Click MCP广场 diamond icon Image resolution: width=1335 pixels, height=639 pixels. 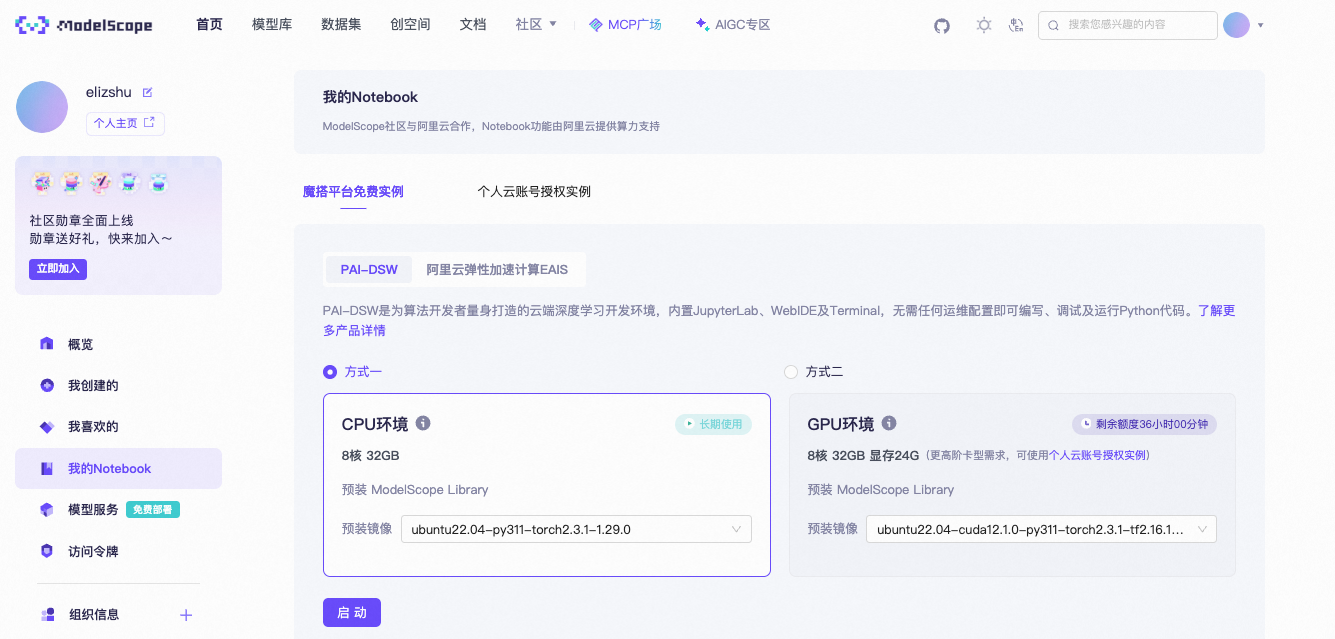596,25
